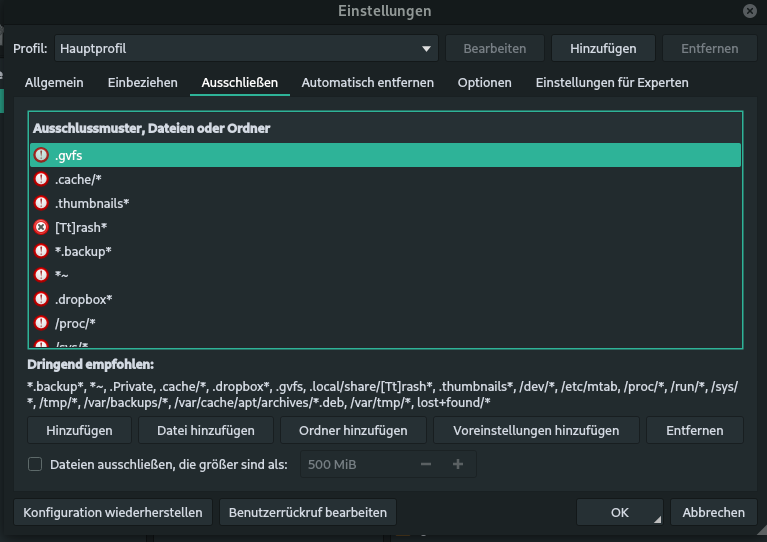Viewport: 767px width, 542px height.
Task: Click the warning icon beside .thumbnails*
Action: [x=41, y=203]
